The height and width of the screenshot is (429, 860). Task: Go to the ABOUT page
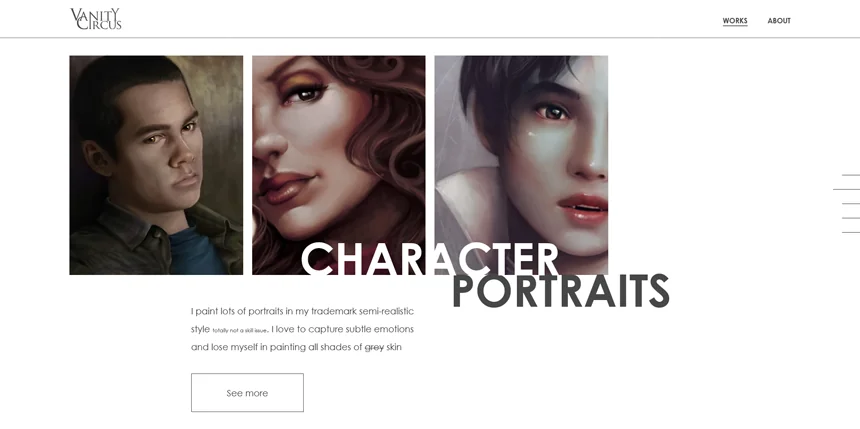(x=779, y=21)
